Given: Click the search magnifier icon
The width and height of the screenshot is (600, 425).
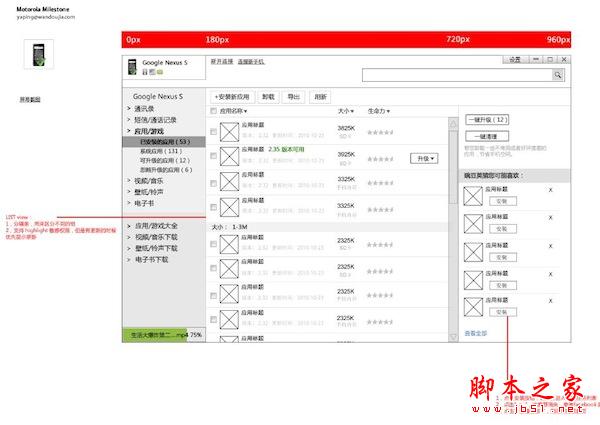Looking at the screenshot, I should coord(558,75).
